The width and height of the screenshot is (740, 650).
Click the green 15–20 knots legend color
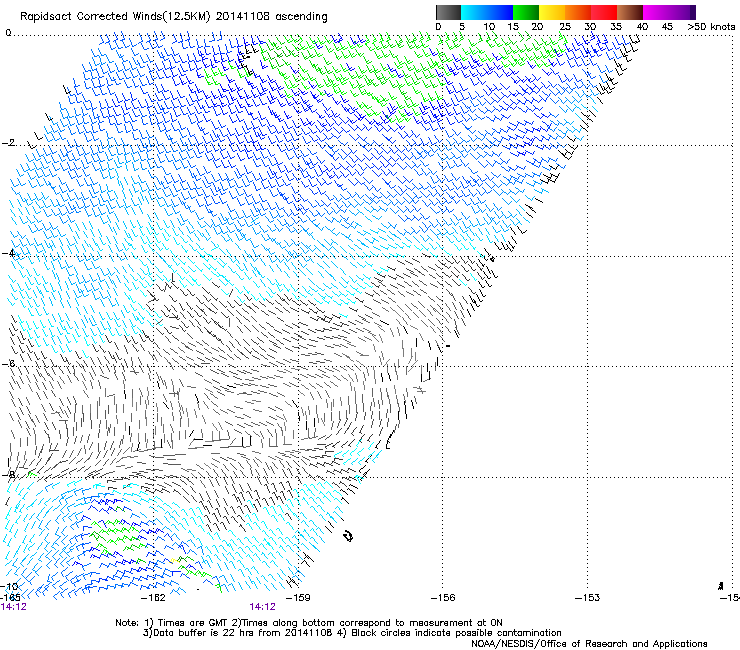(x=526, y=12)
